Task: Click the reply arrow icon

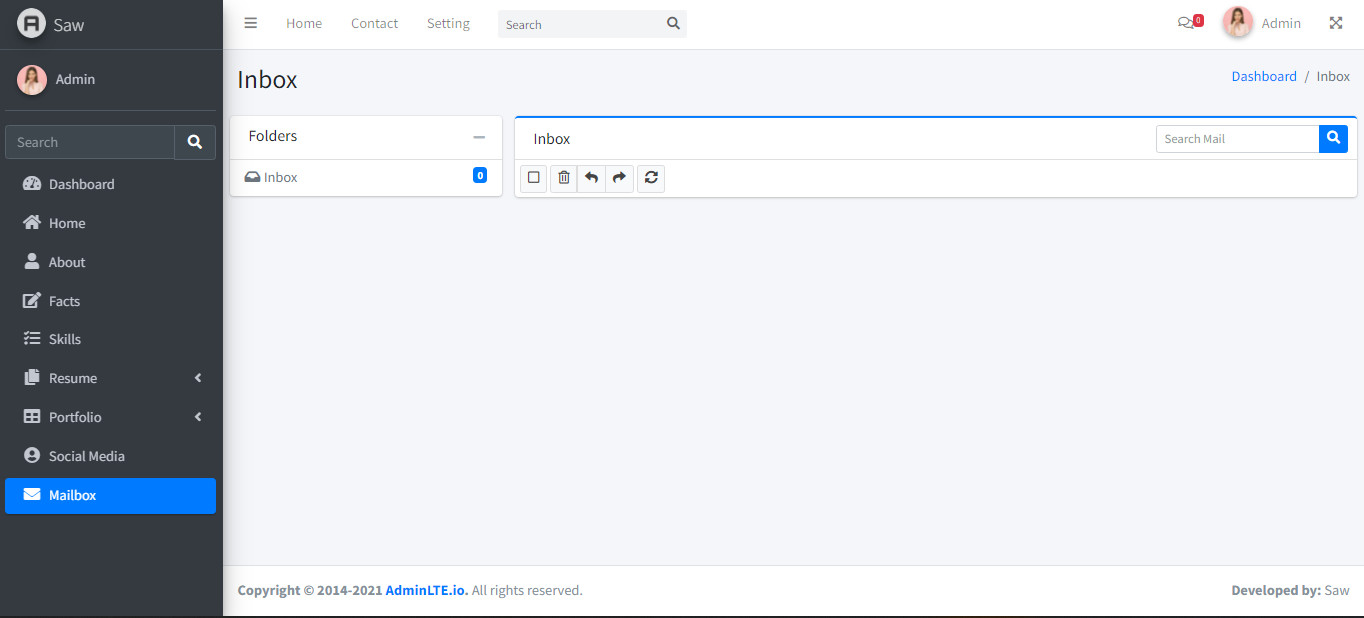Action: coord(591,178)
